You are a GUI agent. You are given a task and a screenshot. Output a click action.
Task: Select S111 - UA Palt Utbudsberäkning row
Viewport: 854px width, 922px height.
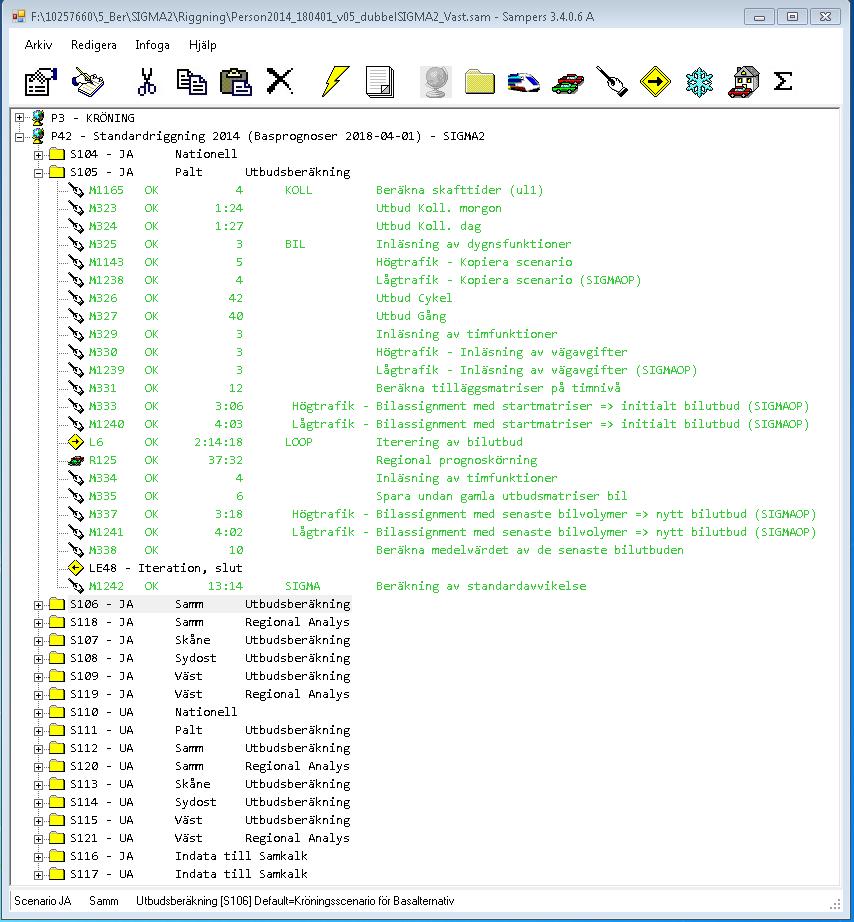click(210, 730)
